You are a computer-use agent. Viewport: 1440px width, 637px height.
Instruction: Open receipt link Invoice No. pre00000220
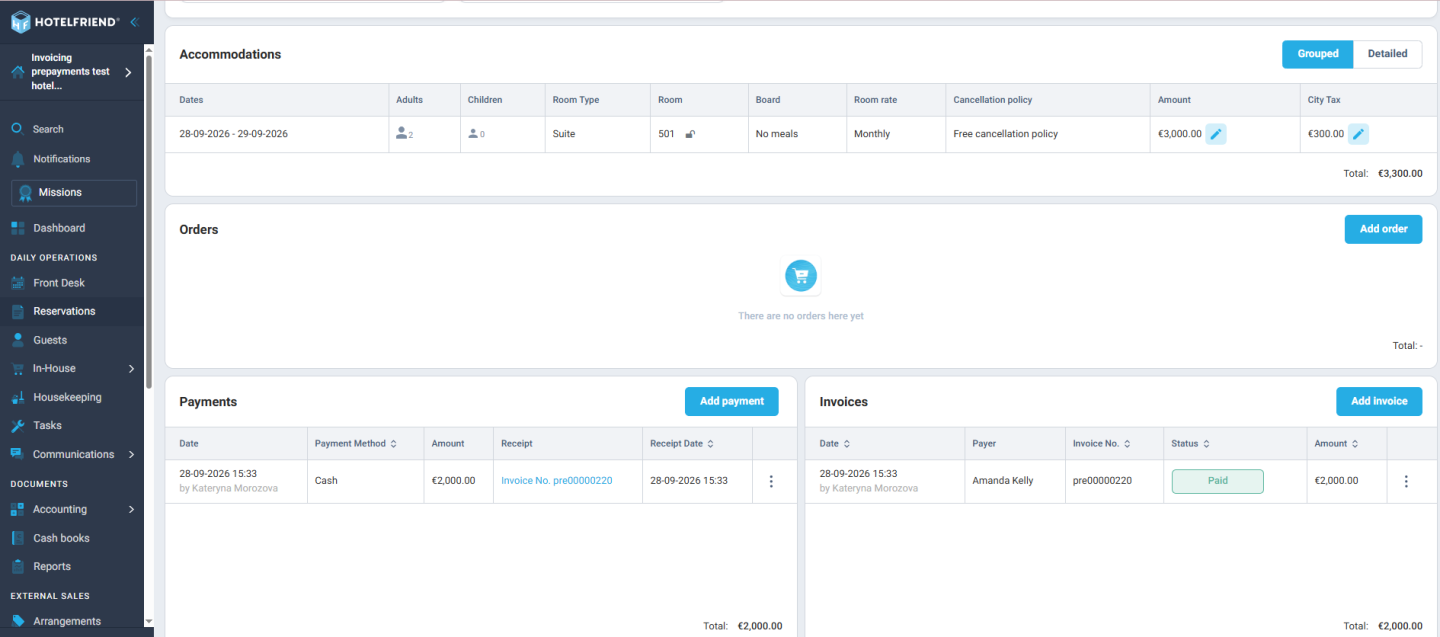[x=557, y=481]
